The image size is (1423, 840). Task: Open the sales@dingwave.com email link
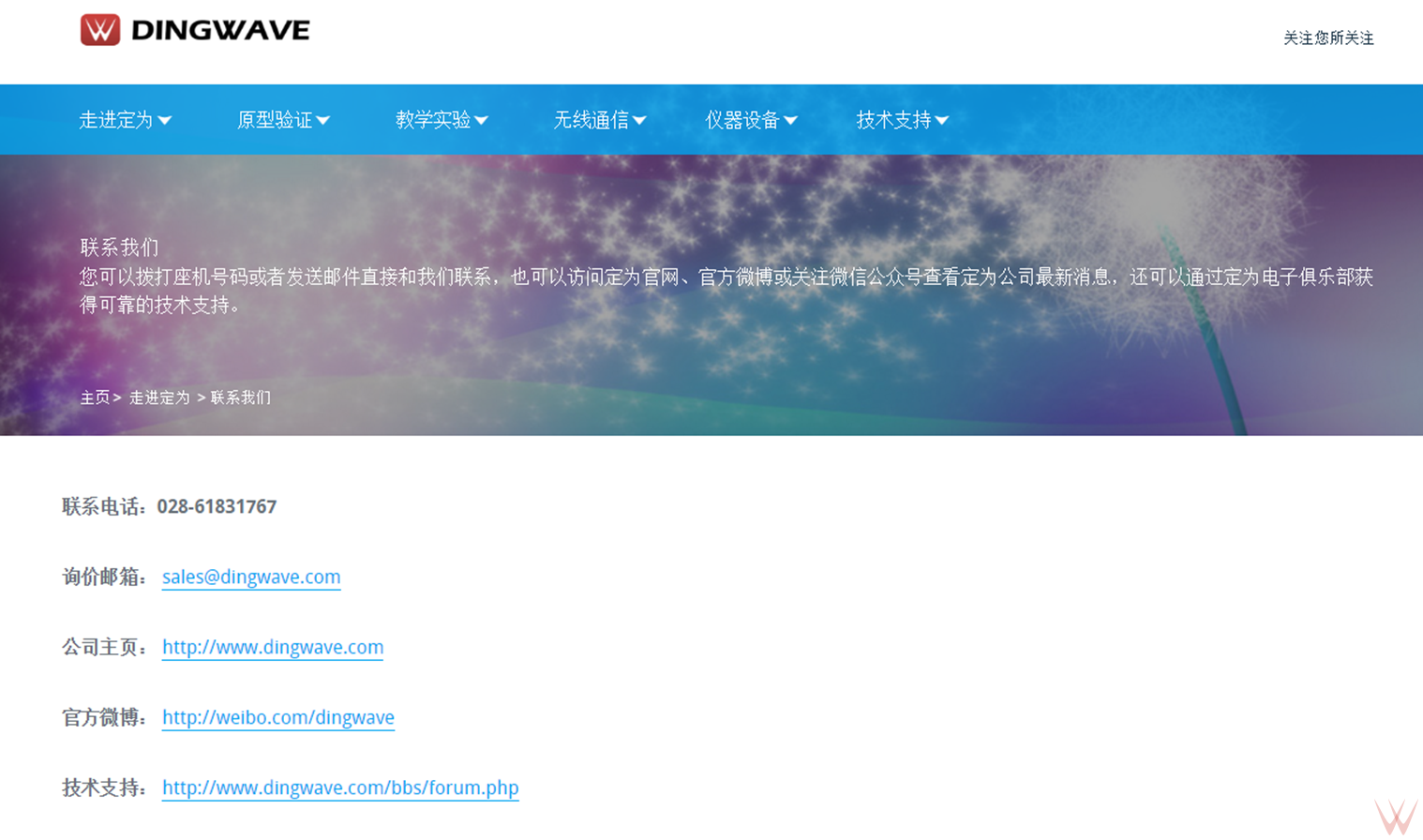click(251, 577)
